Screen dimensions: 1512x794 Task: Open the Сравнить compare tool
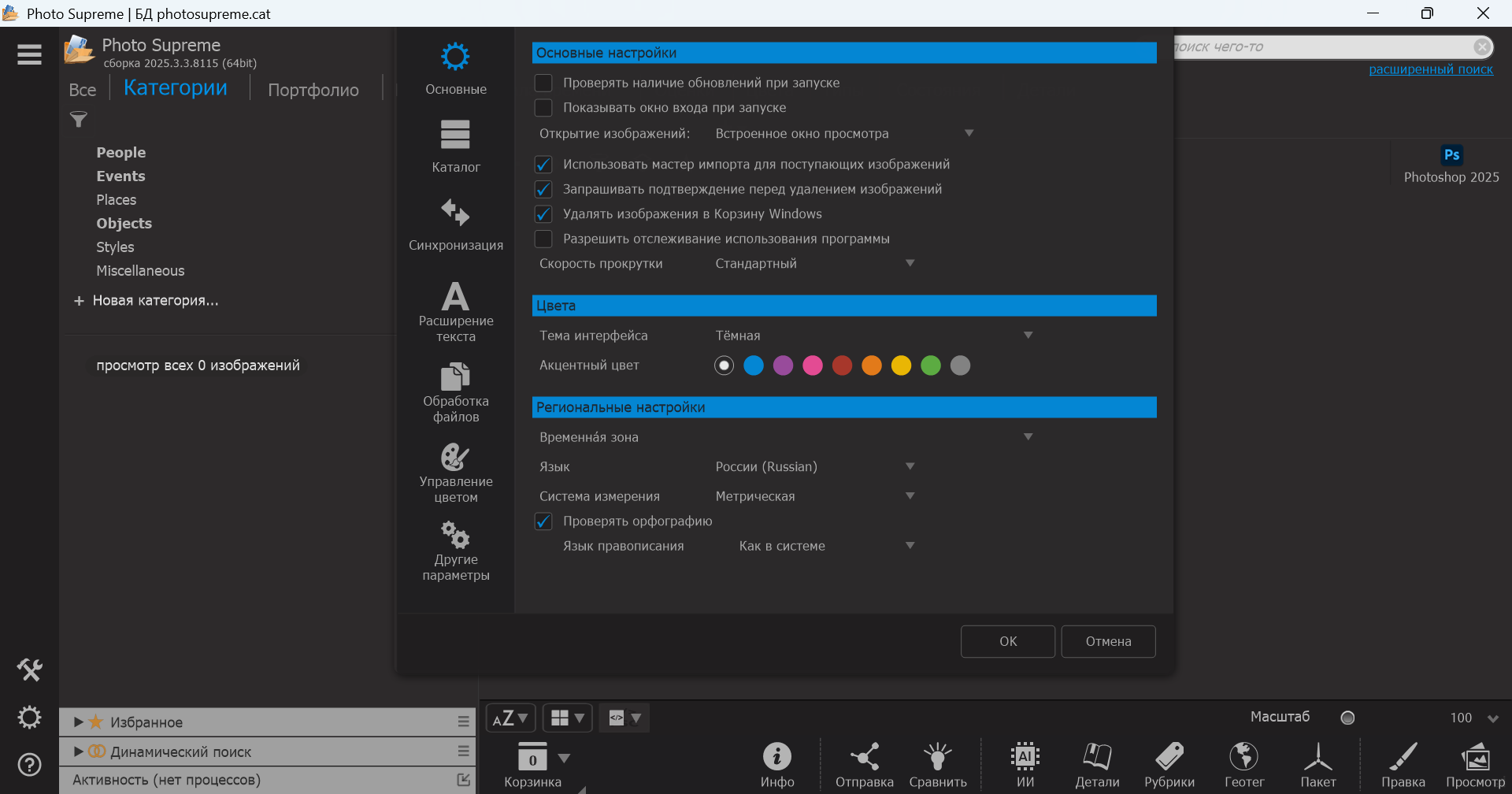click(937, 764)
